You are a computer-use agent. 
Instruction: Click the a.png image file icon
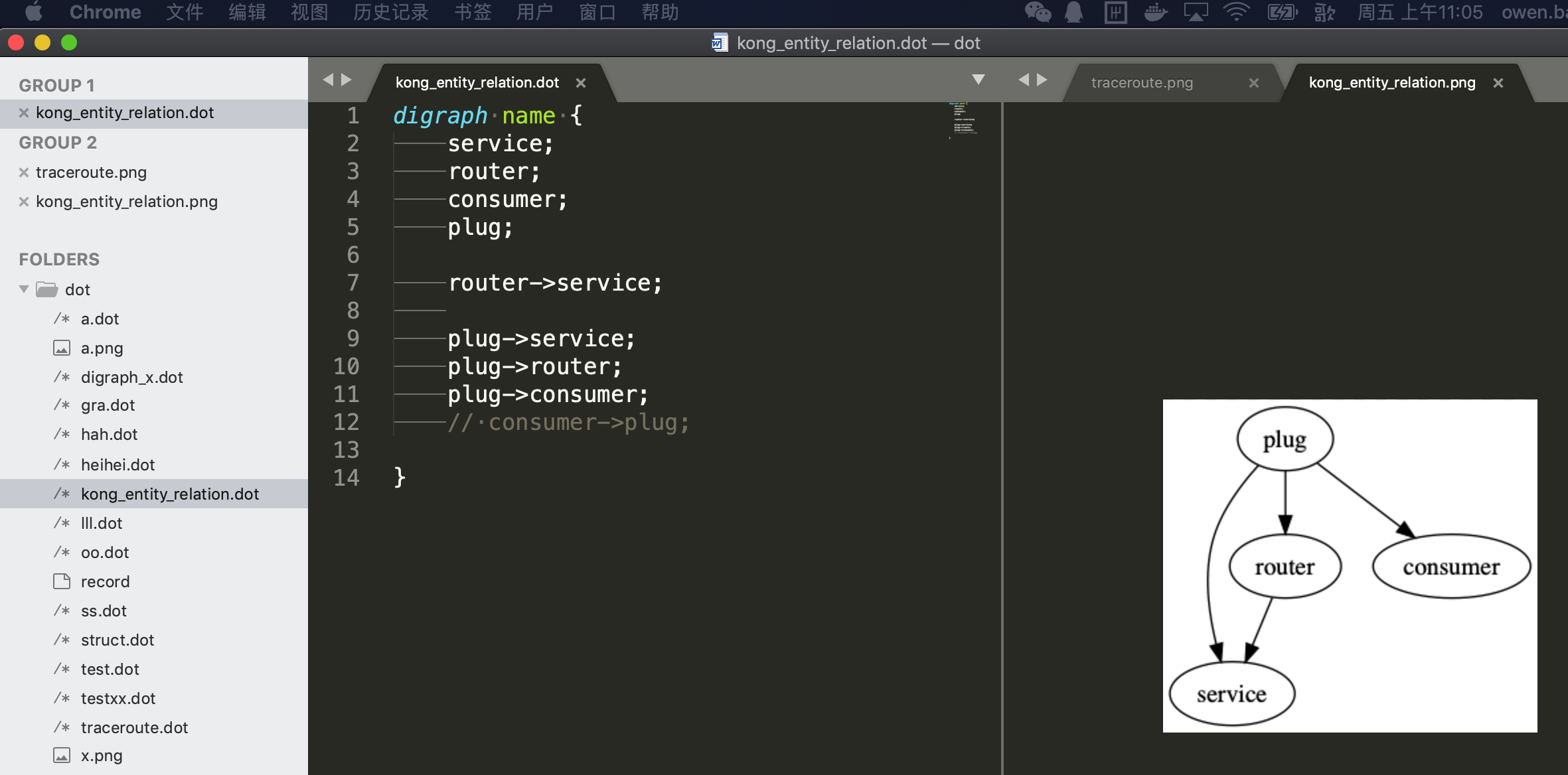62,348
